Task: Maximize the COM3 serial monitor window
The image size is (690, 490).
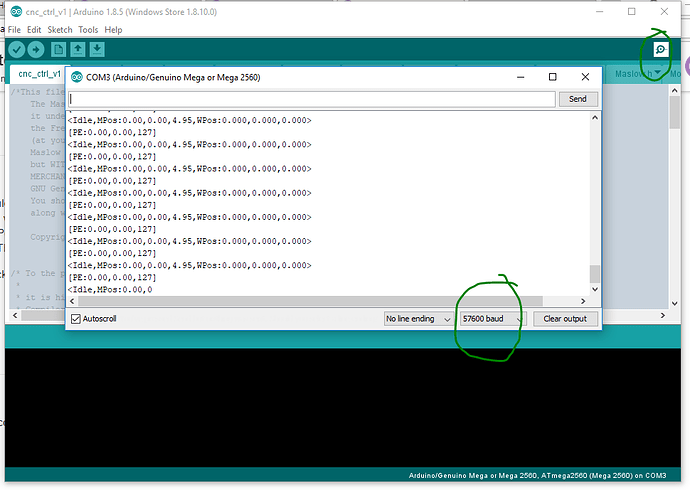Action: (x=553, y=77)
